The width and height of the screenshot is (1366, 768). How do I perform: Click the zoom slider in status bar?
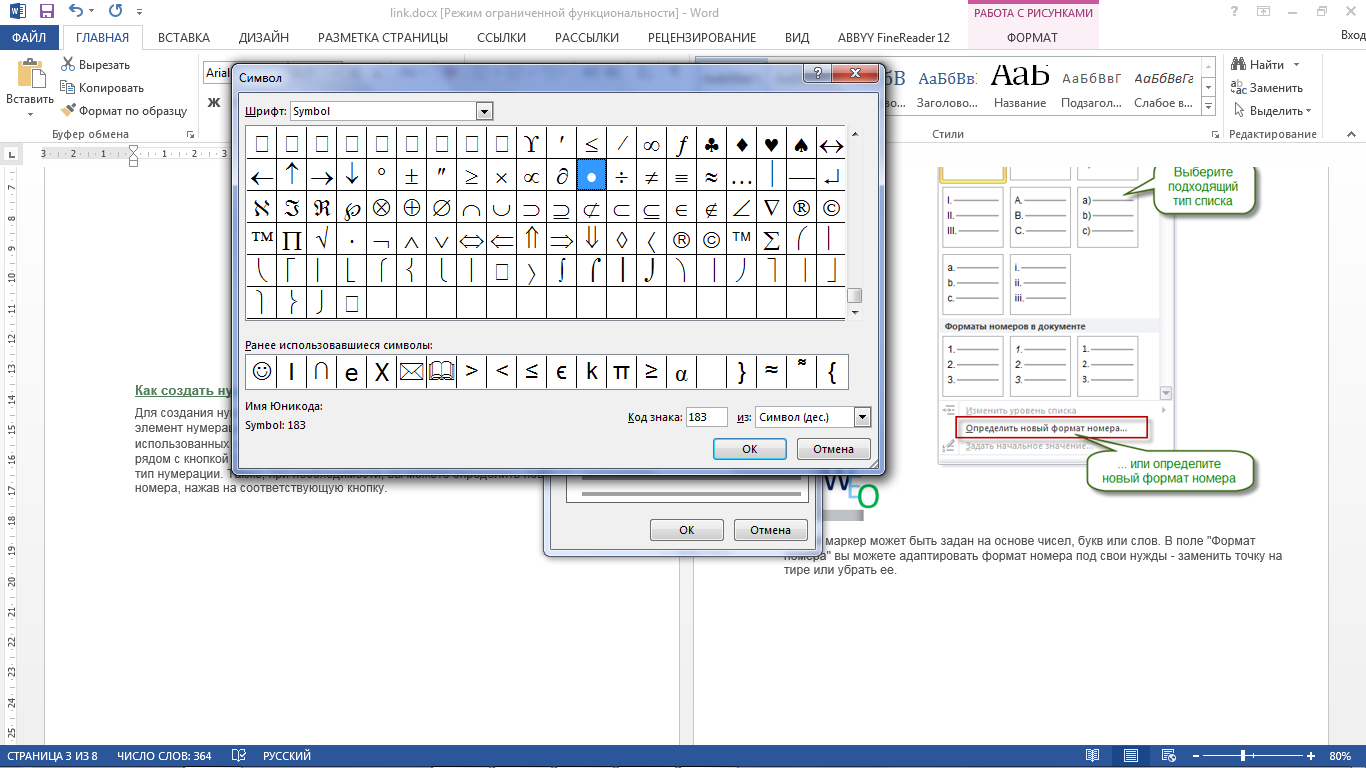pyautogui.click(x=1243, y=756)
